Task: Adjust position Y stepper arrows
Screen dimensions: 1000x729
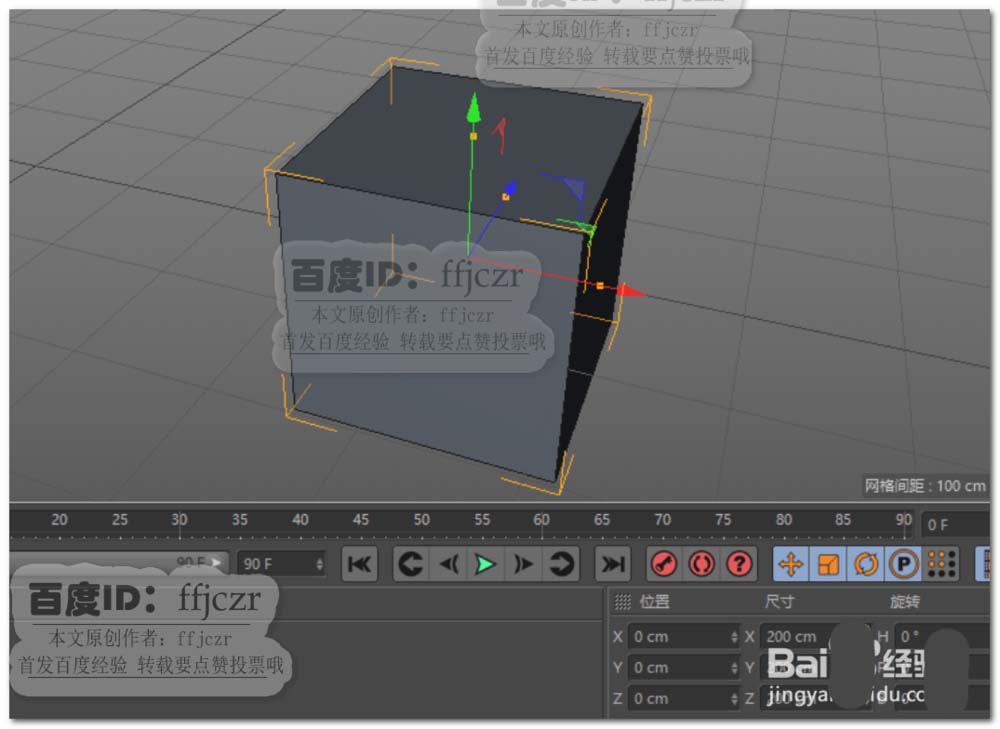Action: [734, 667]
